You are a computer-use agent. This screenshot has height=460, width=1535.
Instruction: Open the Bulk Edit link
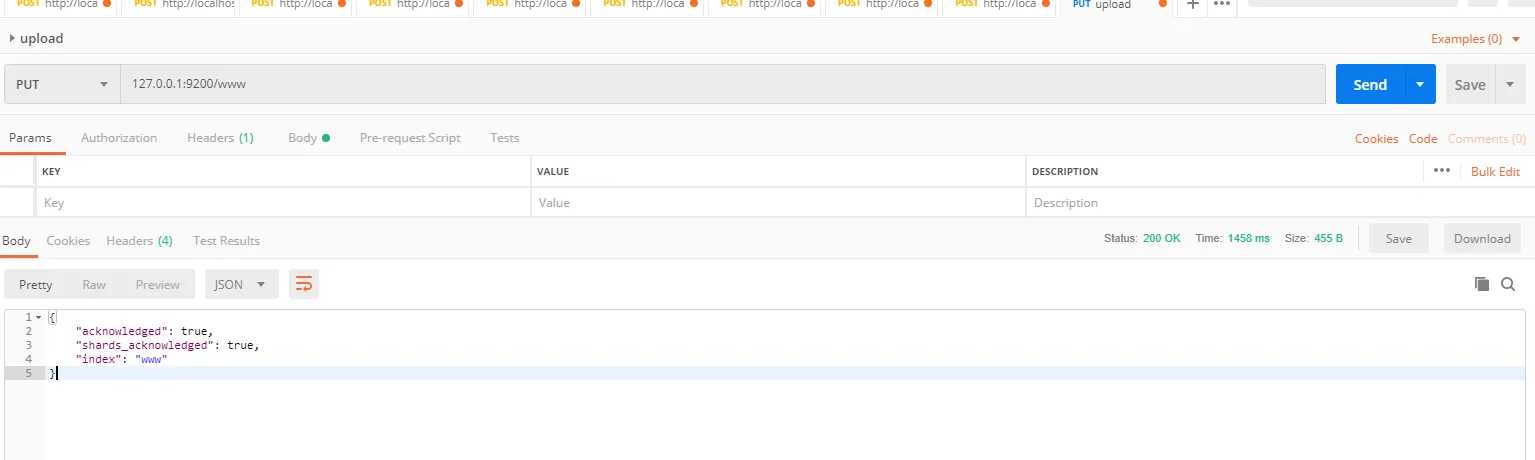[1495, 172]
